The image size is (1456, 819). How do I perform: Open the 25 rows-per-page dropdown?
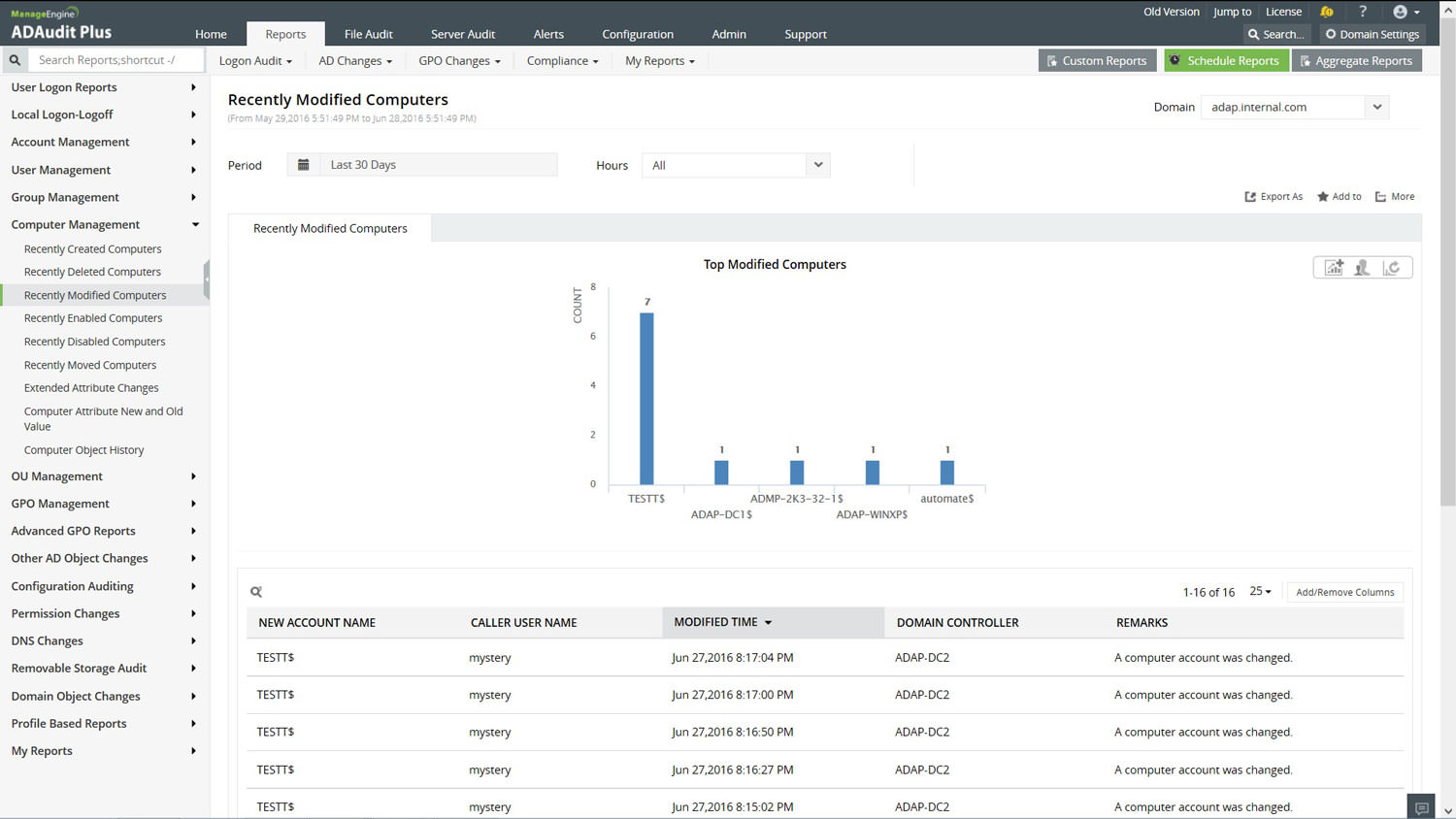[x=1260, y=592]
